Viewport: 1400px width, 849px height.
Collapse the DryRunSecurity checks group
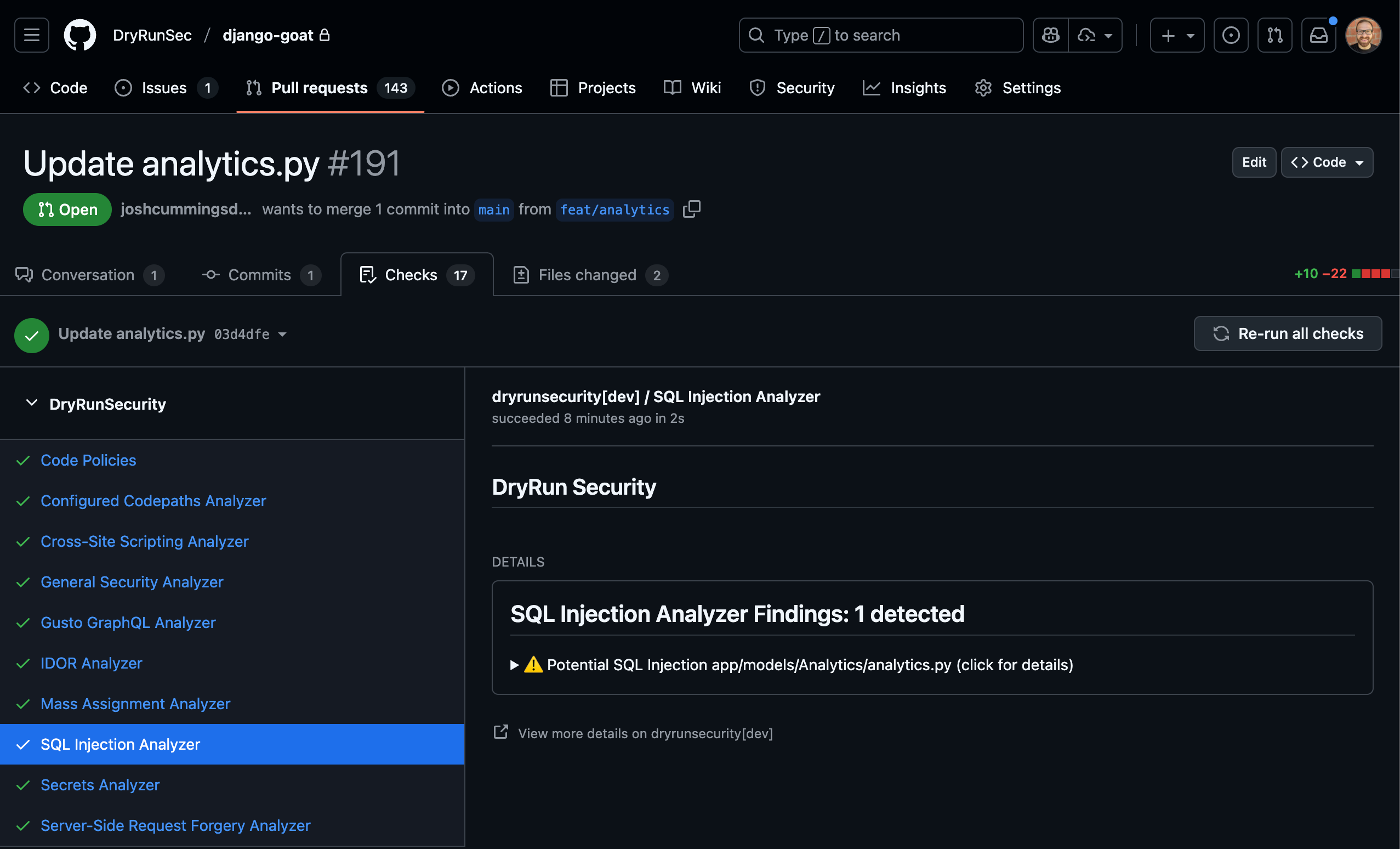coord(32,403)
